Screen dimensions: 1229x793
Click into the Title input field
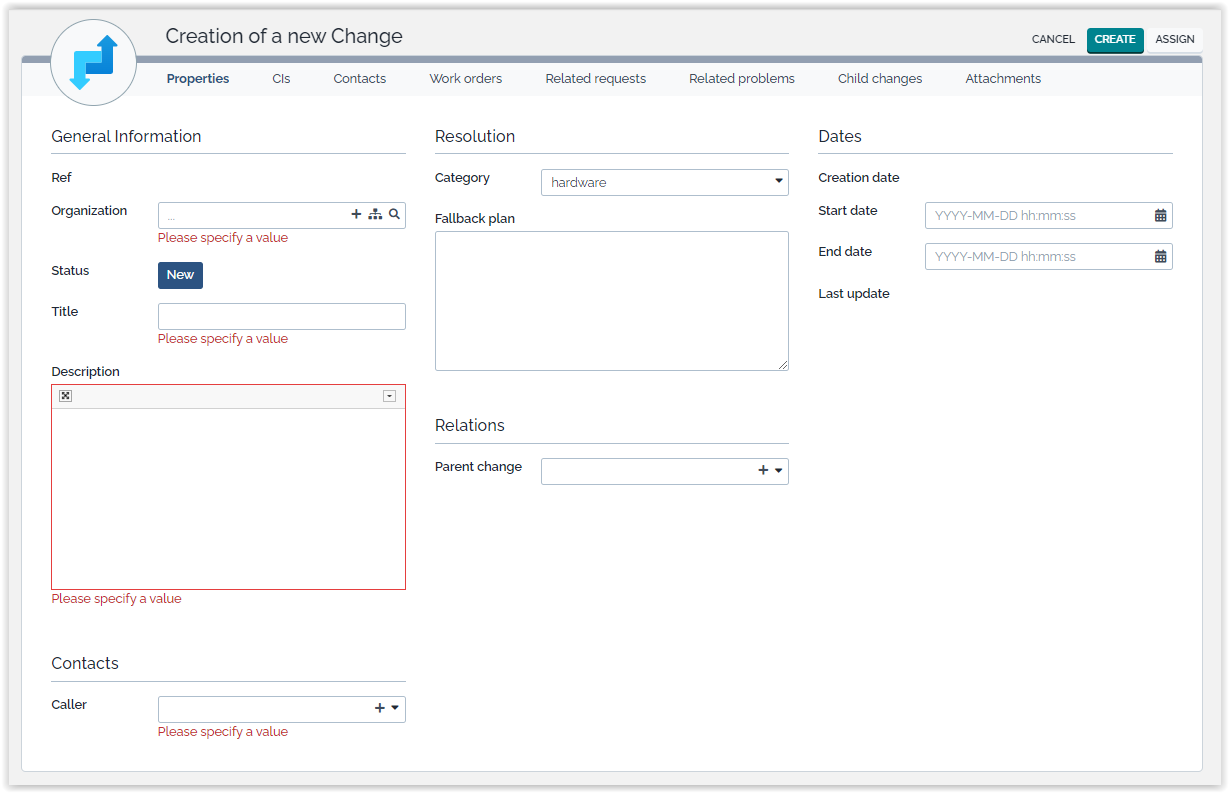pyautogui.click(x=282, y=316)
